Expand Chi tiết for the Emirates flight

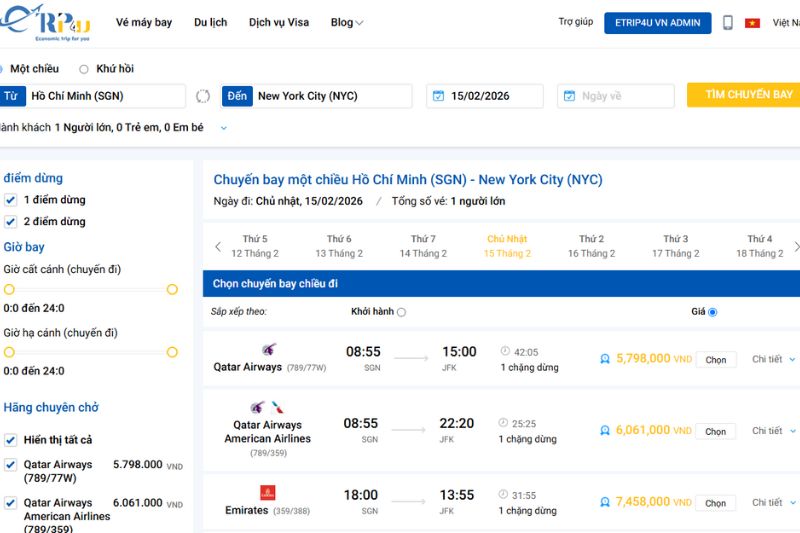[x=773, y=502]
